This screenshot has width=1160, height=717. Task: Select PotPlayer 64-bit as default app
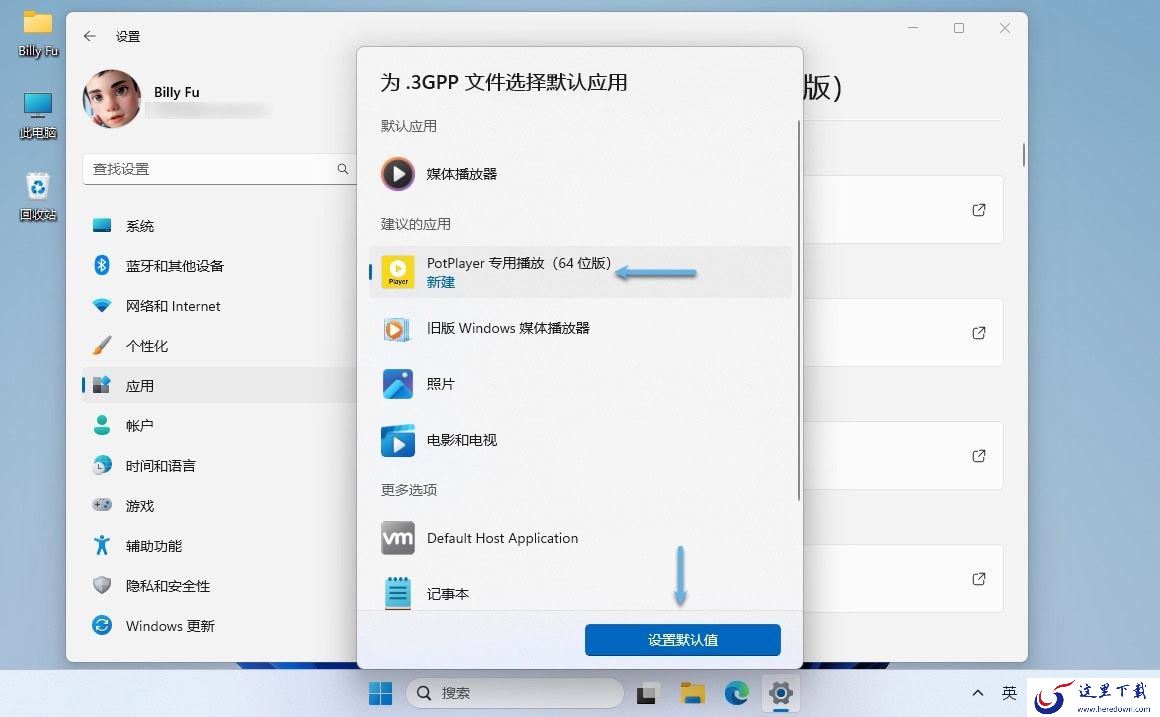point(580,272)
